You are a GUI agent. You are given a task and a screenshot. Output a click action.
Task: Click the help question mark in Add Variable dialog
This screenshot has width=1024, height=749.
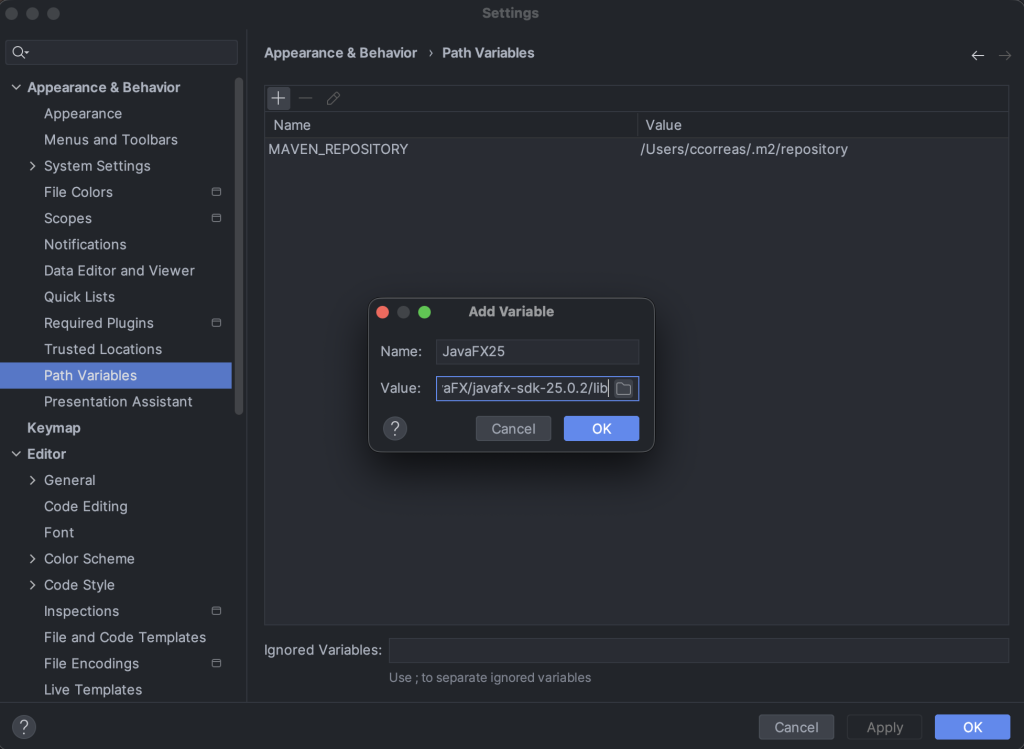click(394, 428)
